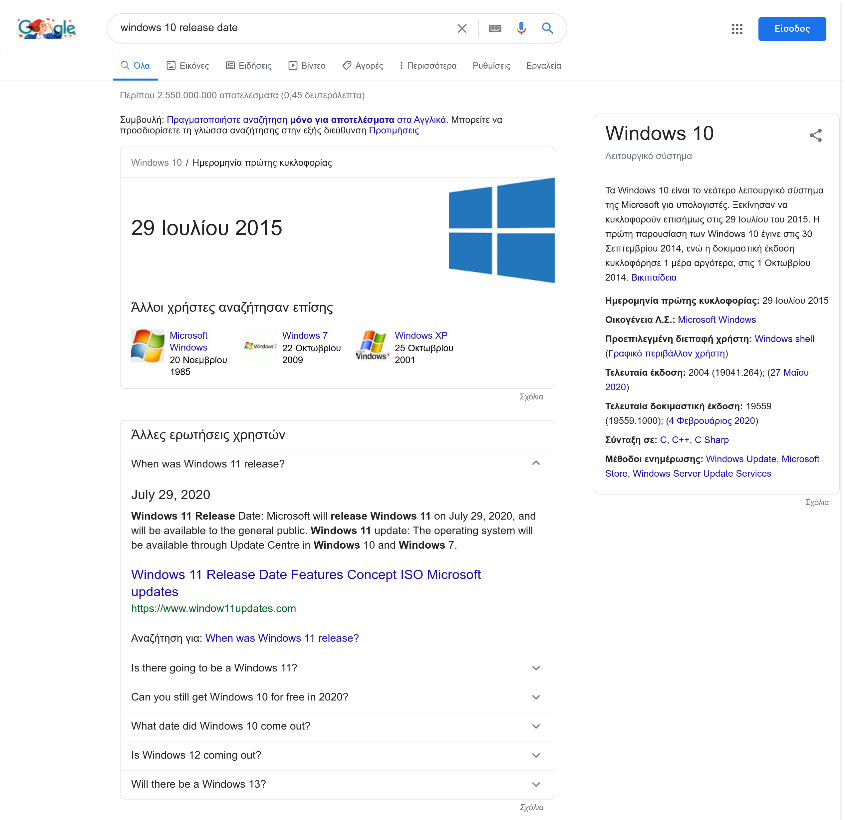The height and width of the screenshot is (820, 845).
Task: Open the Γραφικό περιβάλλον χρήστη link
Action: 667,353
